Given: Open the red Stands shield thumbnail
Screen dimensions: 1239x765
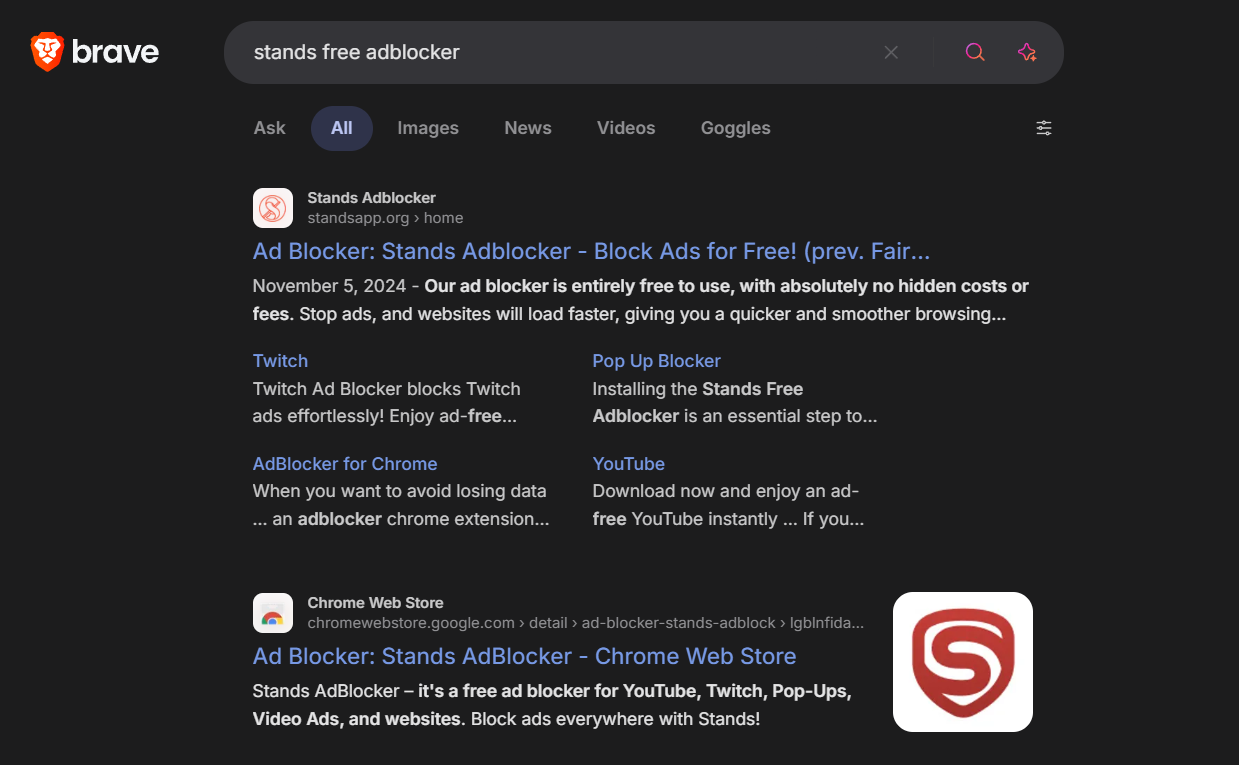Looking at the screenshot, I should [962, 662].
